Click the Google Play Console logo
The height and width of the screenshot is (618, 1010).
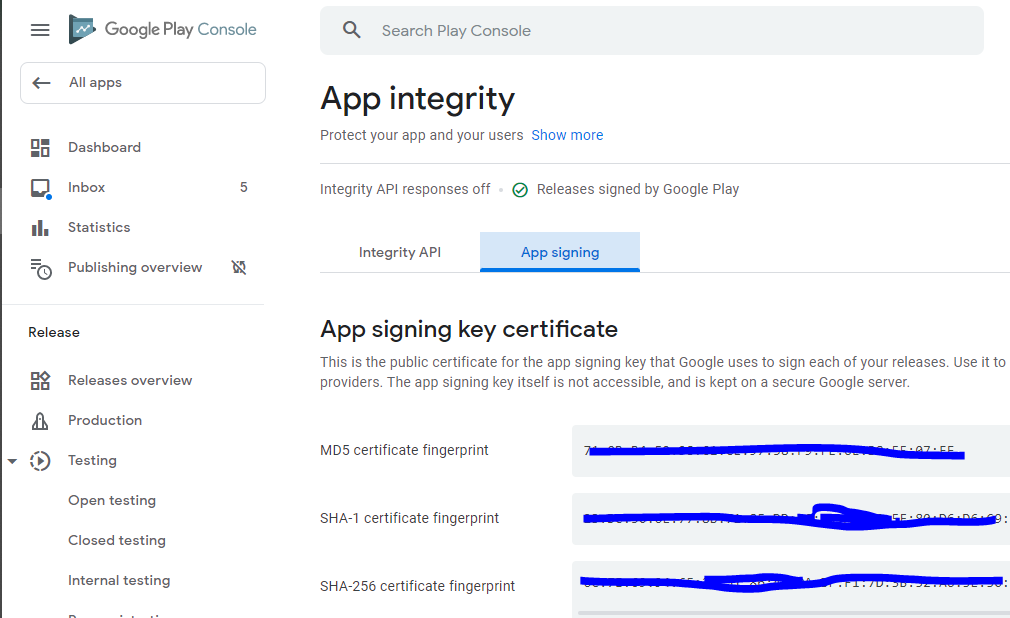pyautogui.click(x=163, y=30)
